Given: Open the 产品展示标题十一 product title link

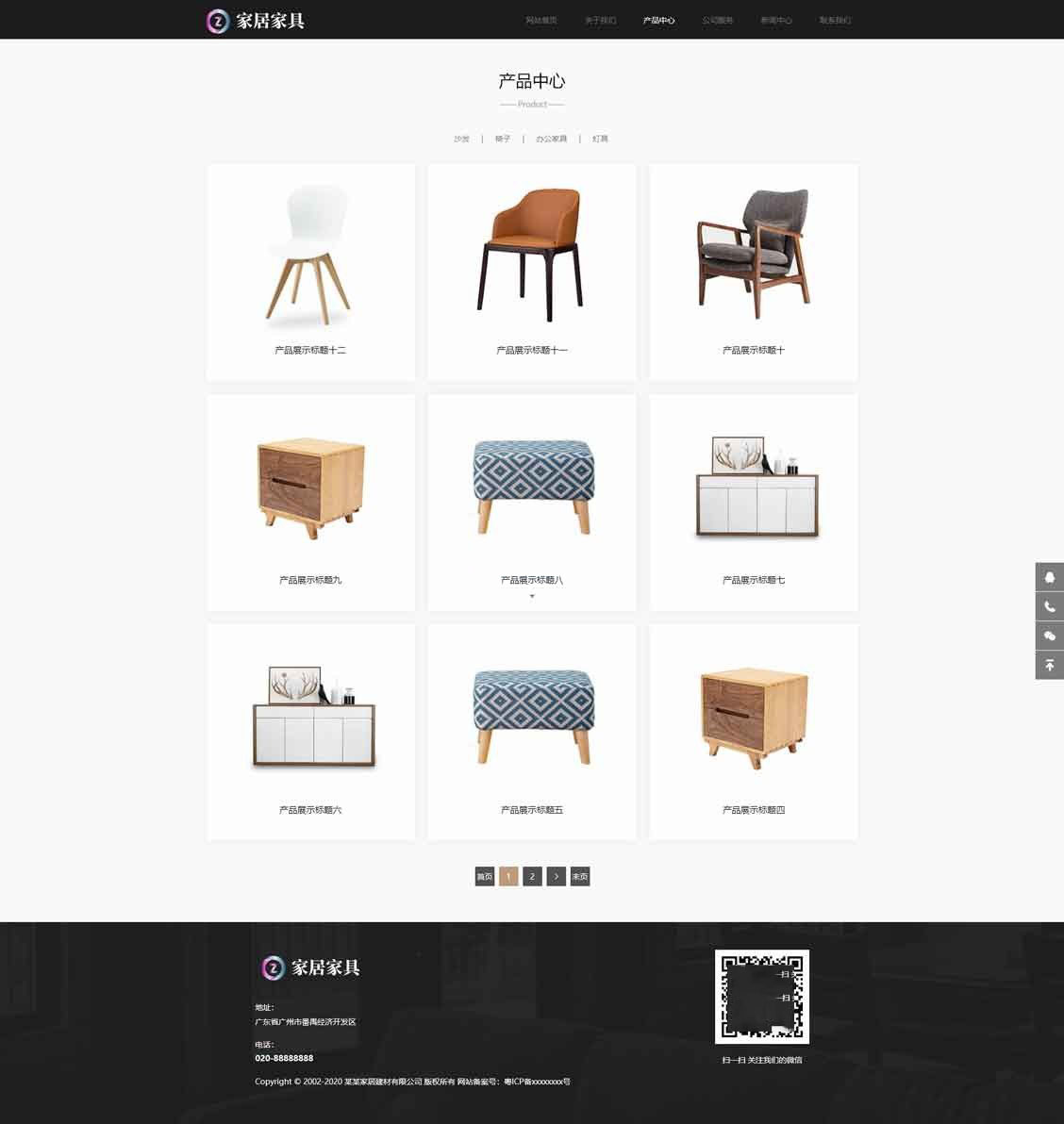Looking at the screenshot, I should point(532,350).
